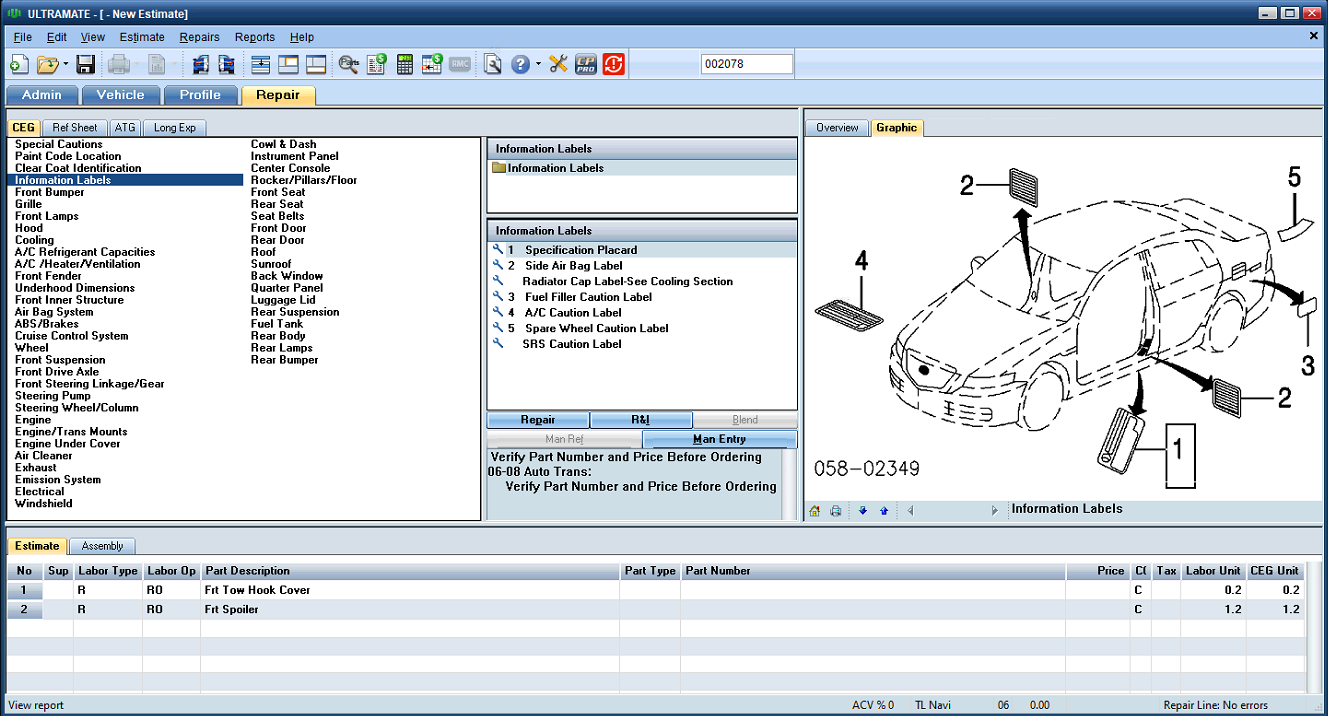The width and height of the screenshot is (1328, 716).
Task: Launch the CP PRO toolbar icon
Action: point(586,65)
